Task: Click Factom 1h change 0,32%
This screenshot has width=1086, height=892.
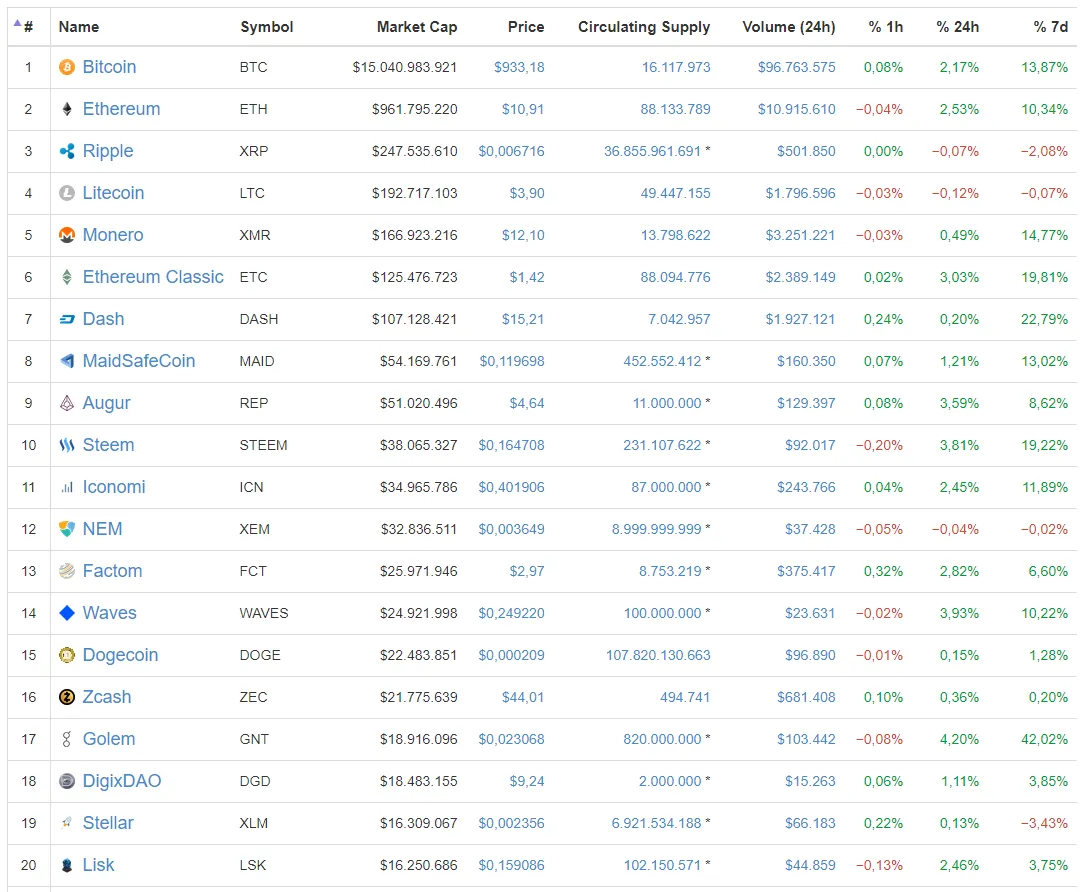Action: point(883,571)
